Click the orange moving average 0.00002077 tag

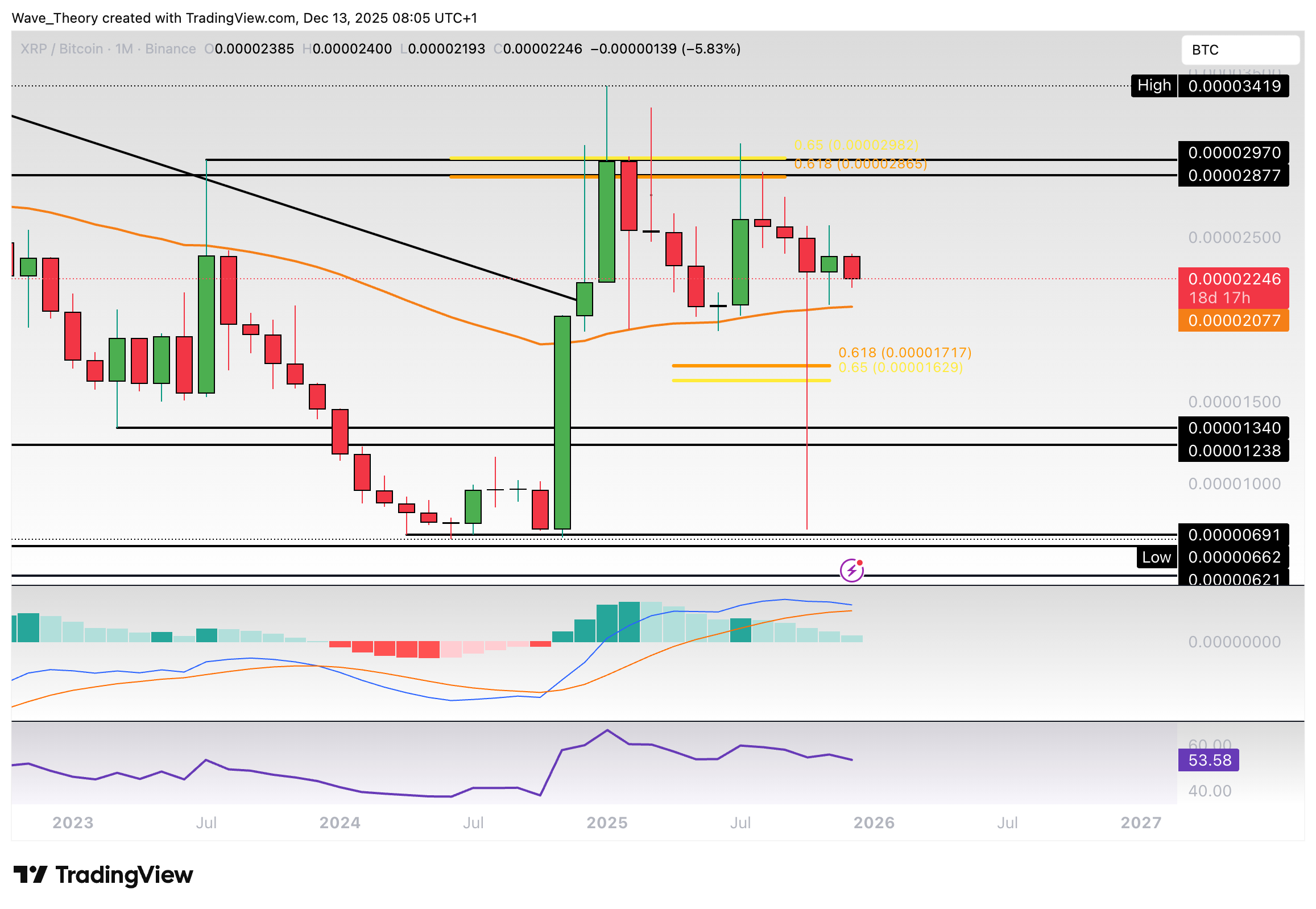[1233, 321]
